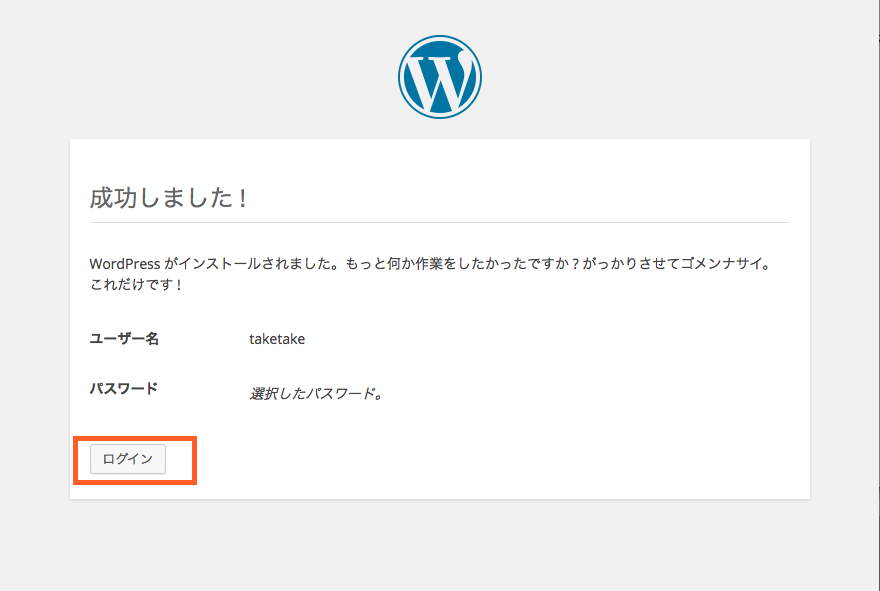
Task: Click the blue ring of the WordPress logo
Action: pyautogui.click(x=402, y=78)
